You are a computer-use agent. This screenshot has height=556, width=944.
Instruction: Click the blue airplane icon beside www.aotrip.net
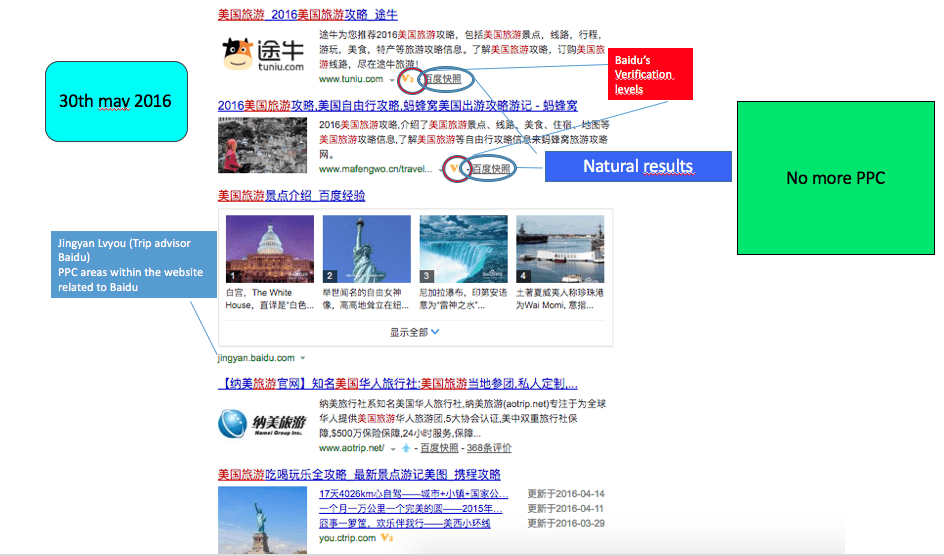(406, 448)
